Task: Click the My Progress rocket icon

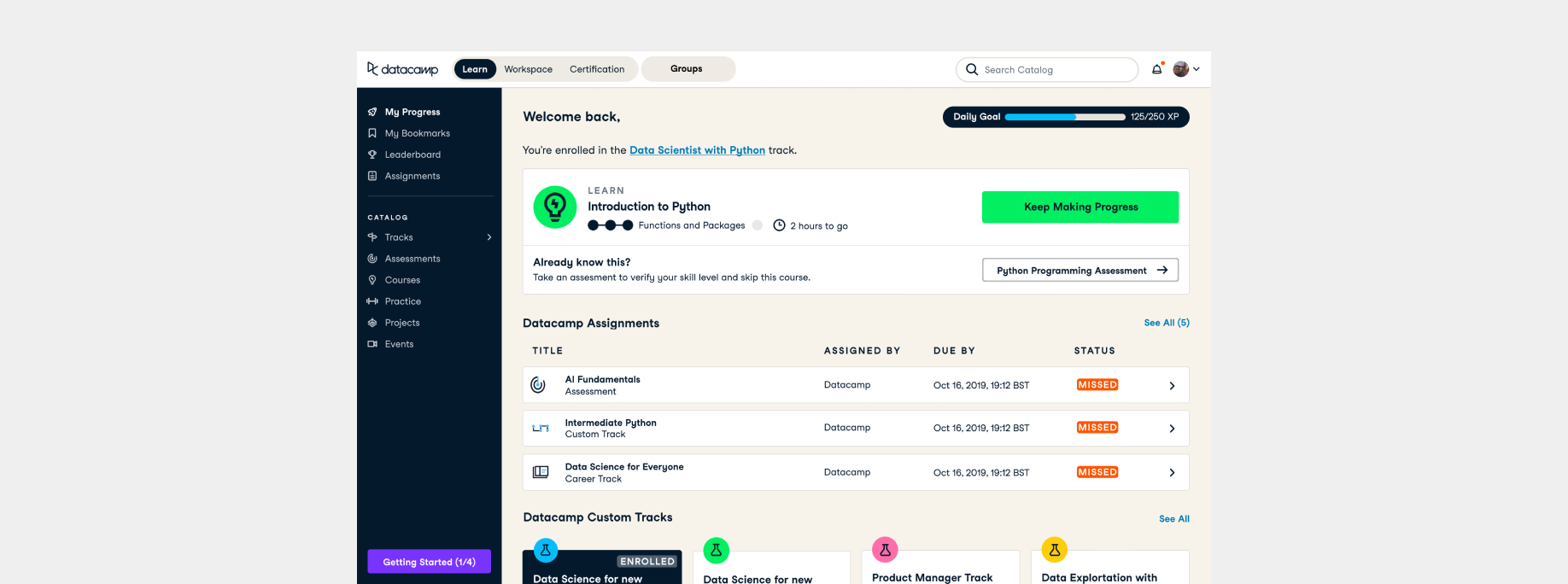Action: 372,112
